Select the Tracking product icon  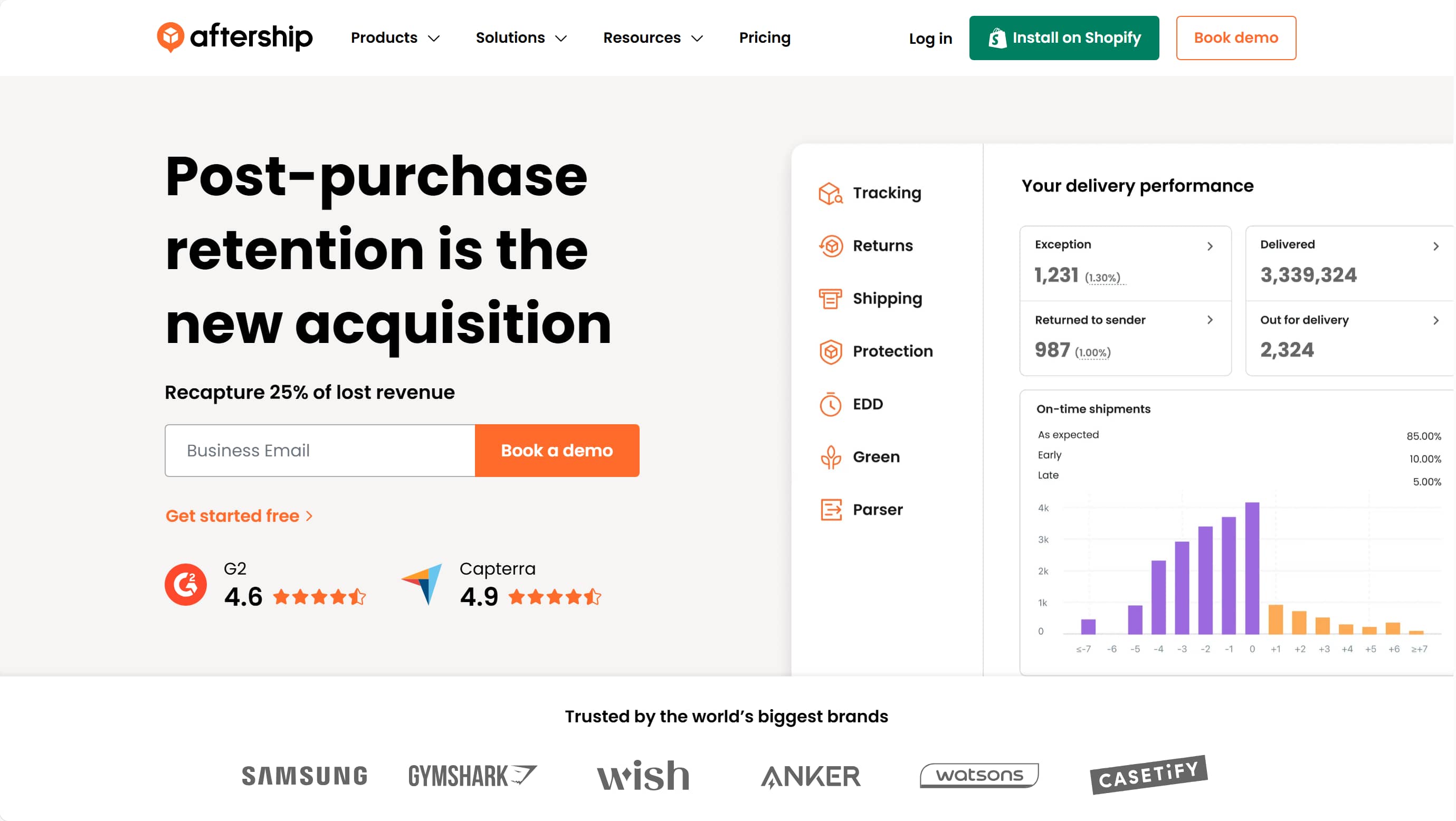830,193
